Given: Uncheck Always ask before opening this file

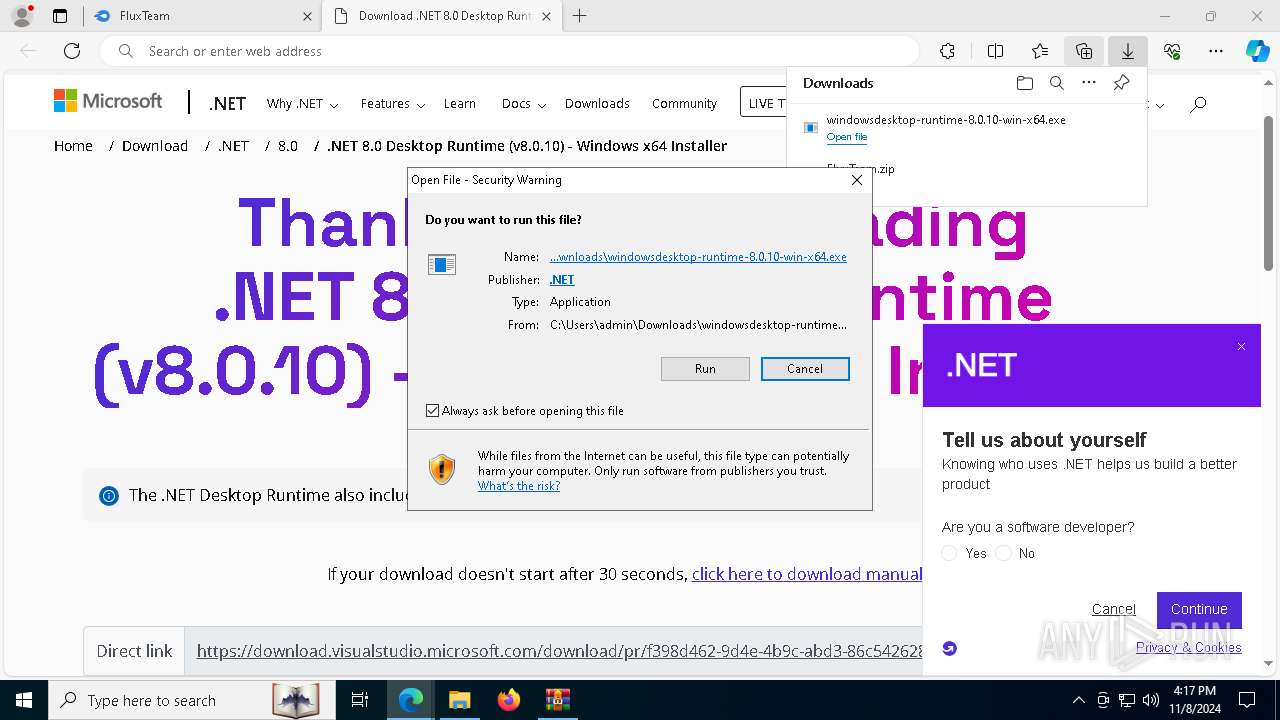Looking at the screenshot, I should pyautogui.click(x=433, y=411).
